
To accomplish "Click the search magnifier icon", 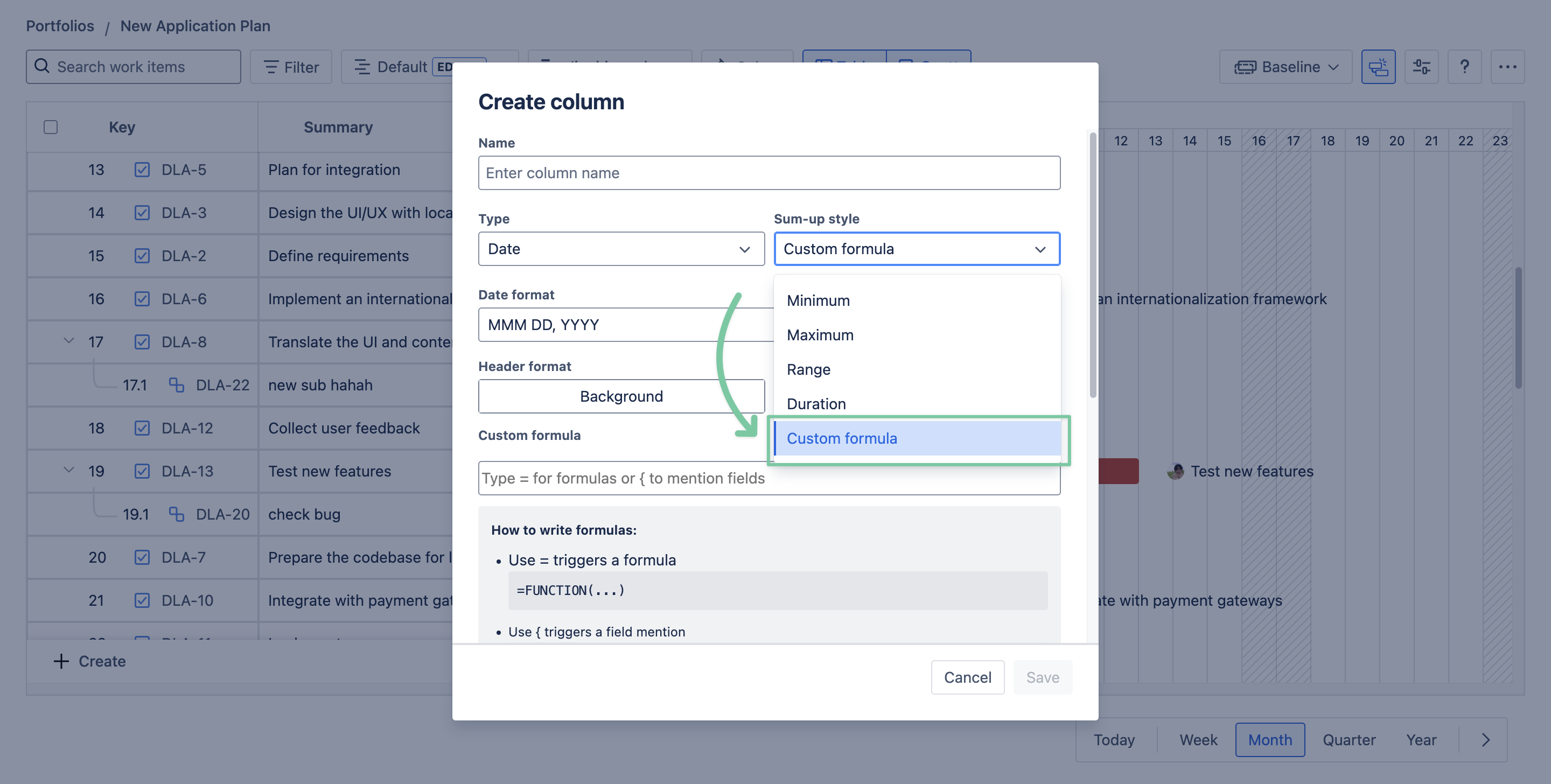I will 41,66.
